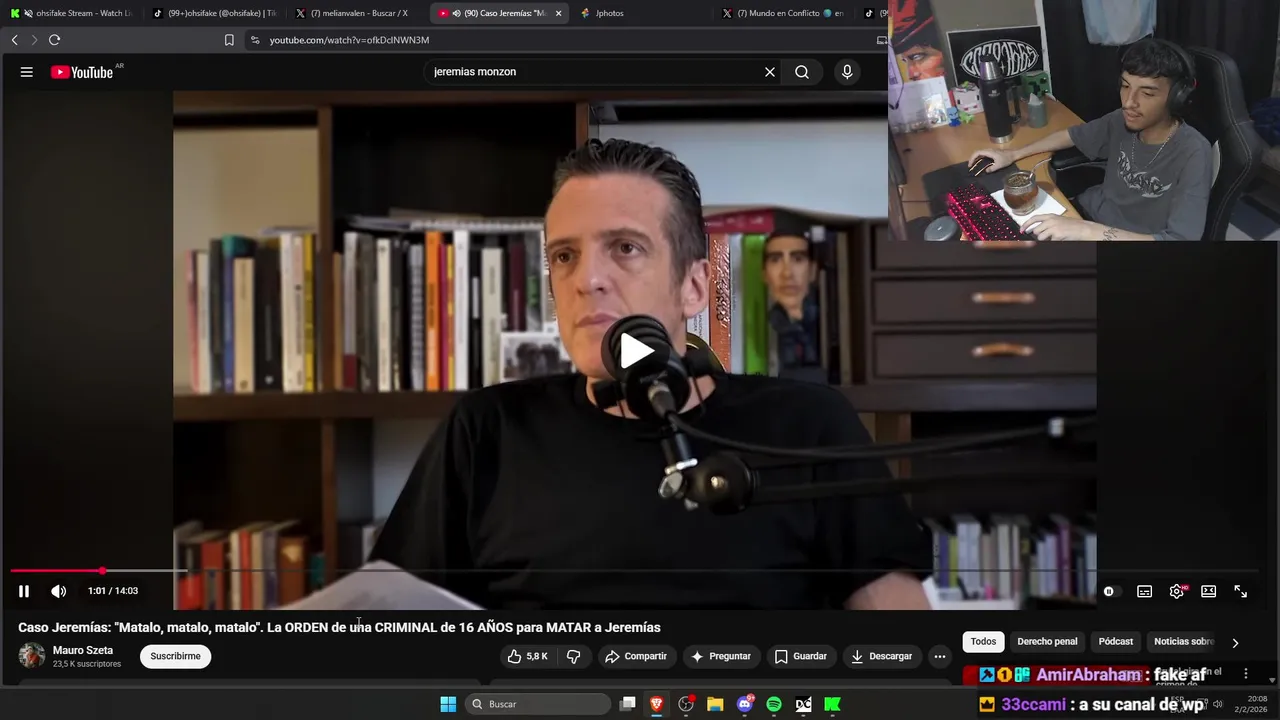Screen dimensions: 1280x720
Task: Subscribe using the 'Suscribirme' button
Action: click(175, 656)
